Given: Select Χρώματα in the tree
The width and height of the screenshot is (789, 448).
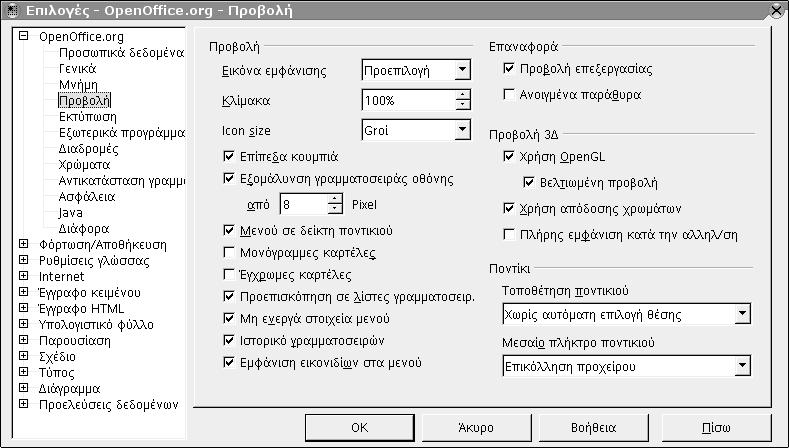Looking at the screenshot, I should pyautogui.click(x=84, y=165).
